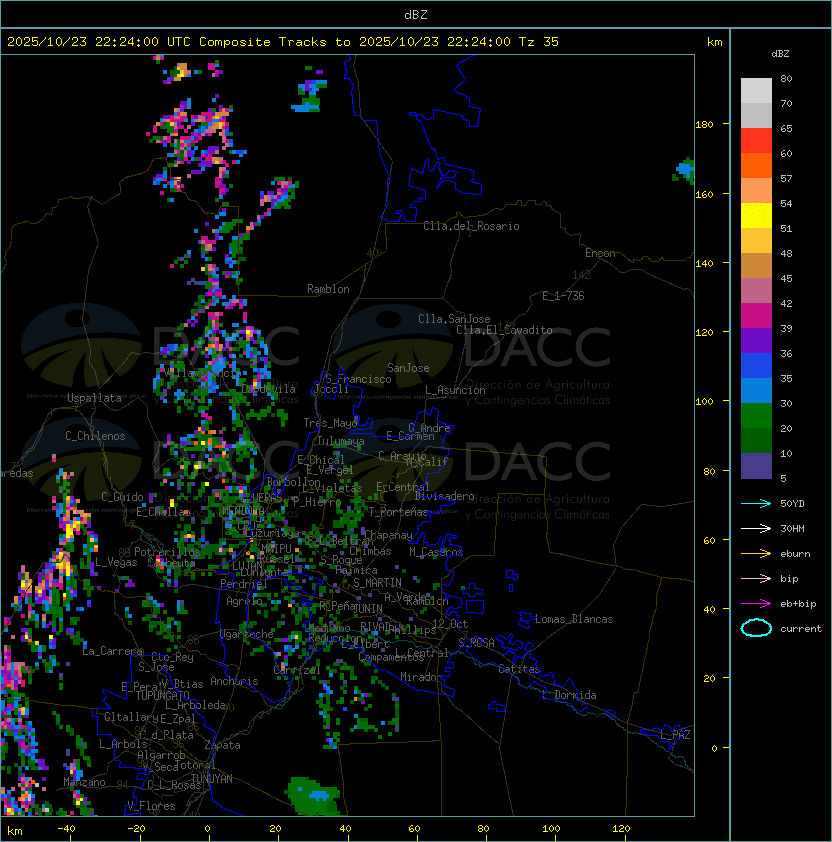
Task: Click the Ugarteche label
Action: tap(247, 634)
